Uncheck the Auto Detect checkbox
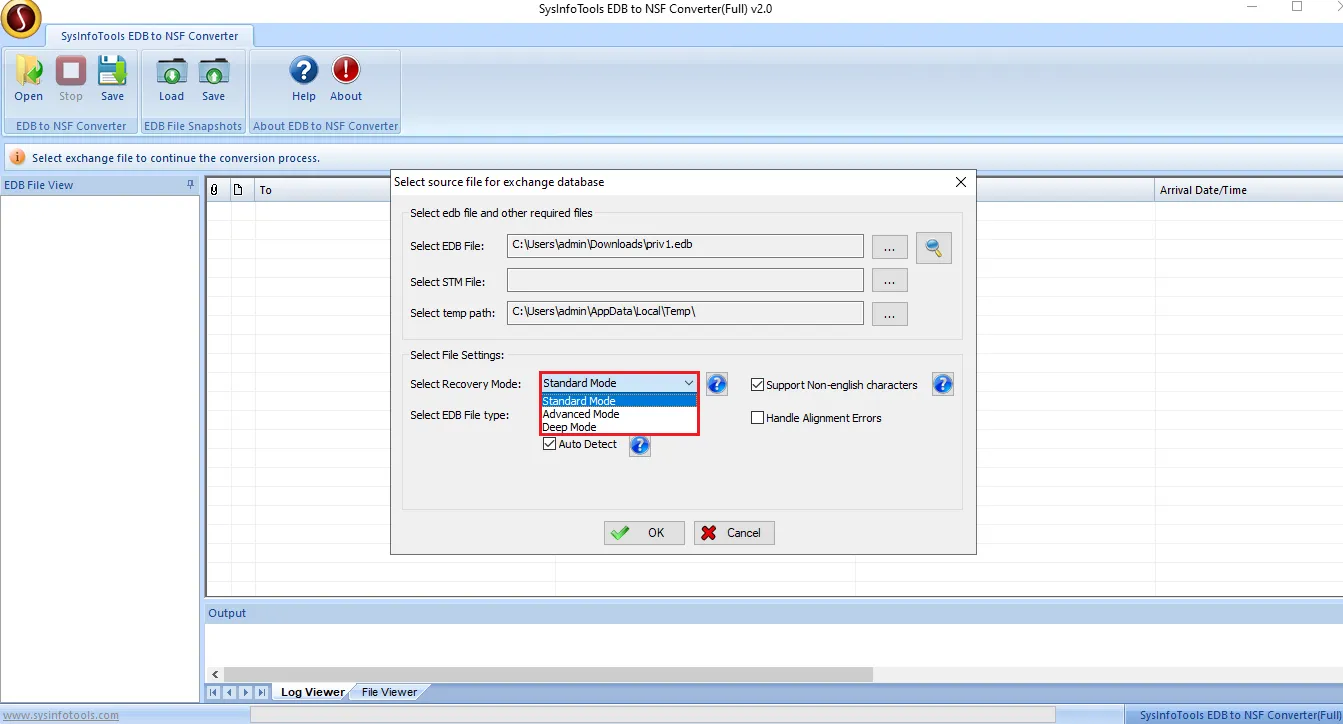Viewport: 1343px width, 724px height. 550,444
